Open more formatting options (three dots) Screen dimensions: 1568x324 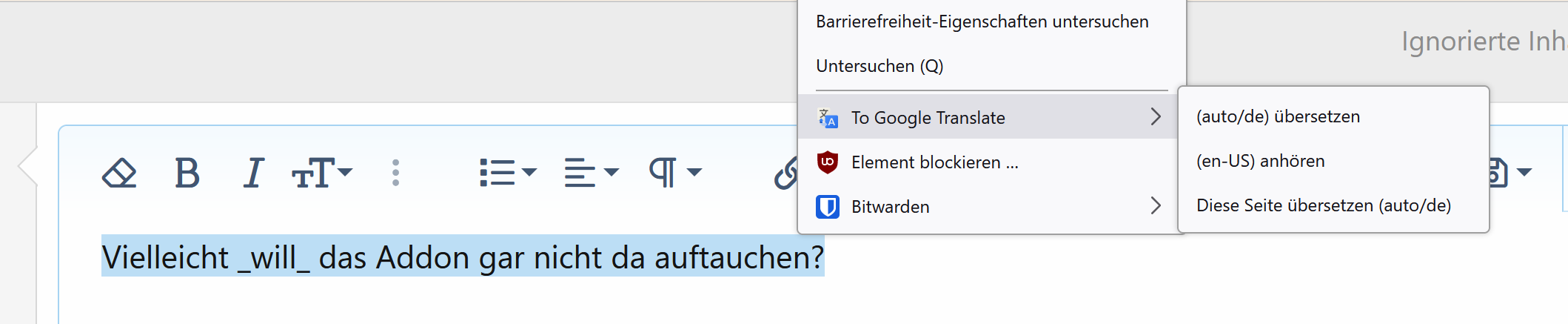[x=395, y=173]
